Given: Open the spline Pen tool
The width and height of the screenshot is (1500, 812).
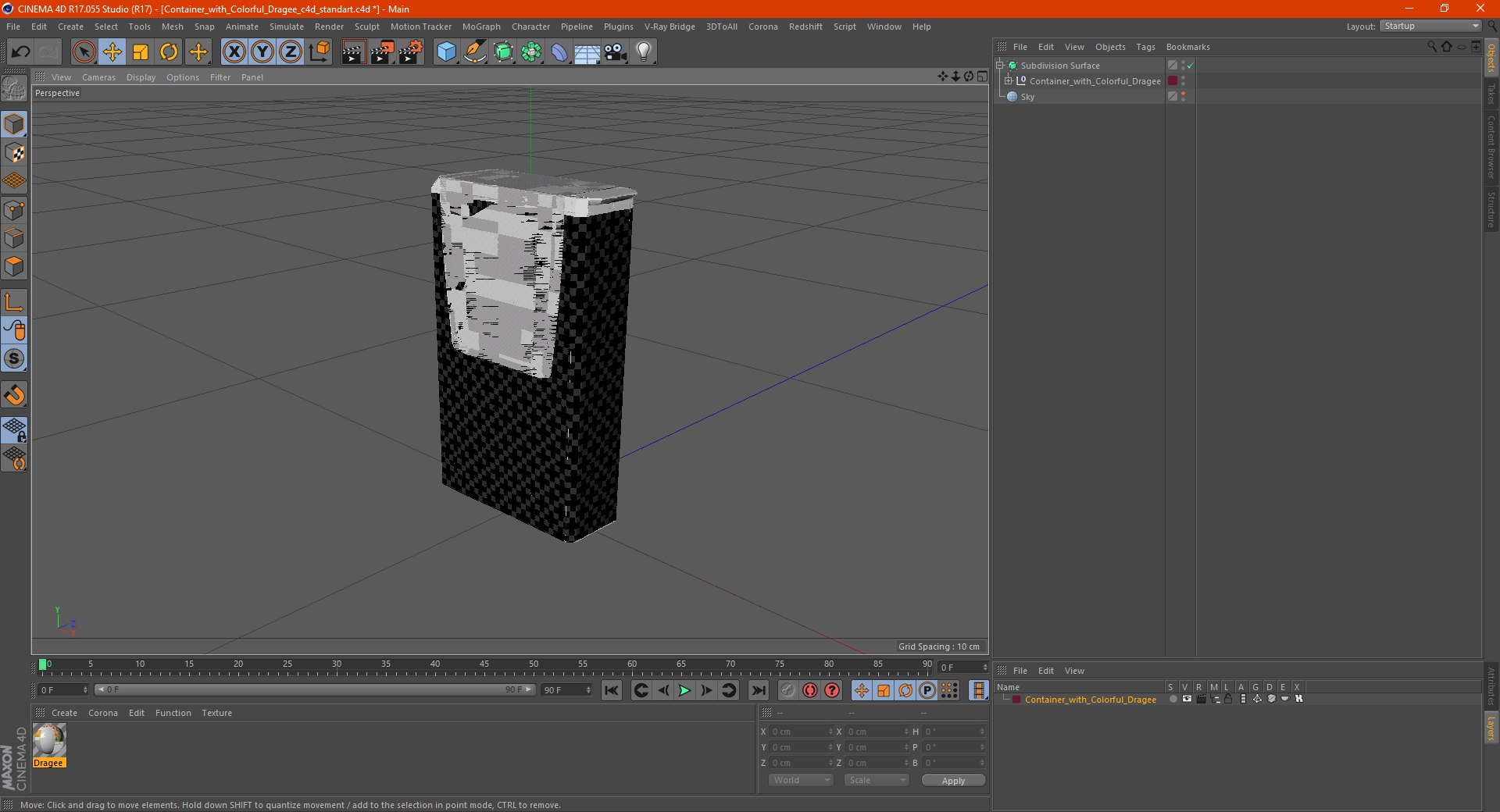Looking at the screenshot, I should point(474,52).
